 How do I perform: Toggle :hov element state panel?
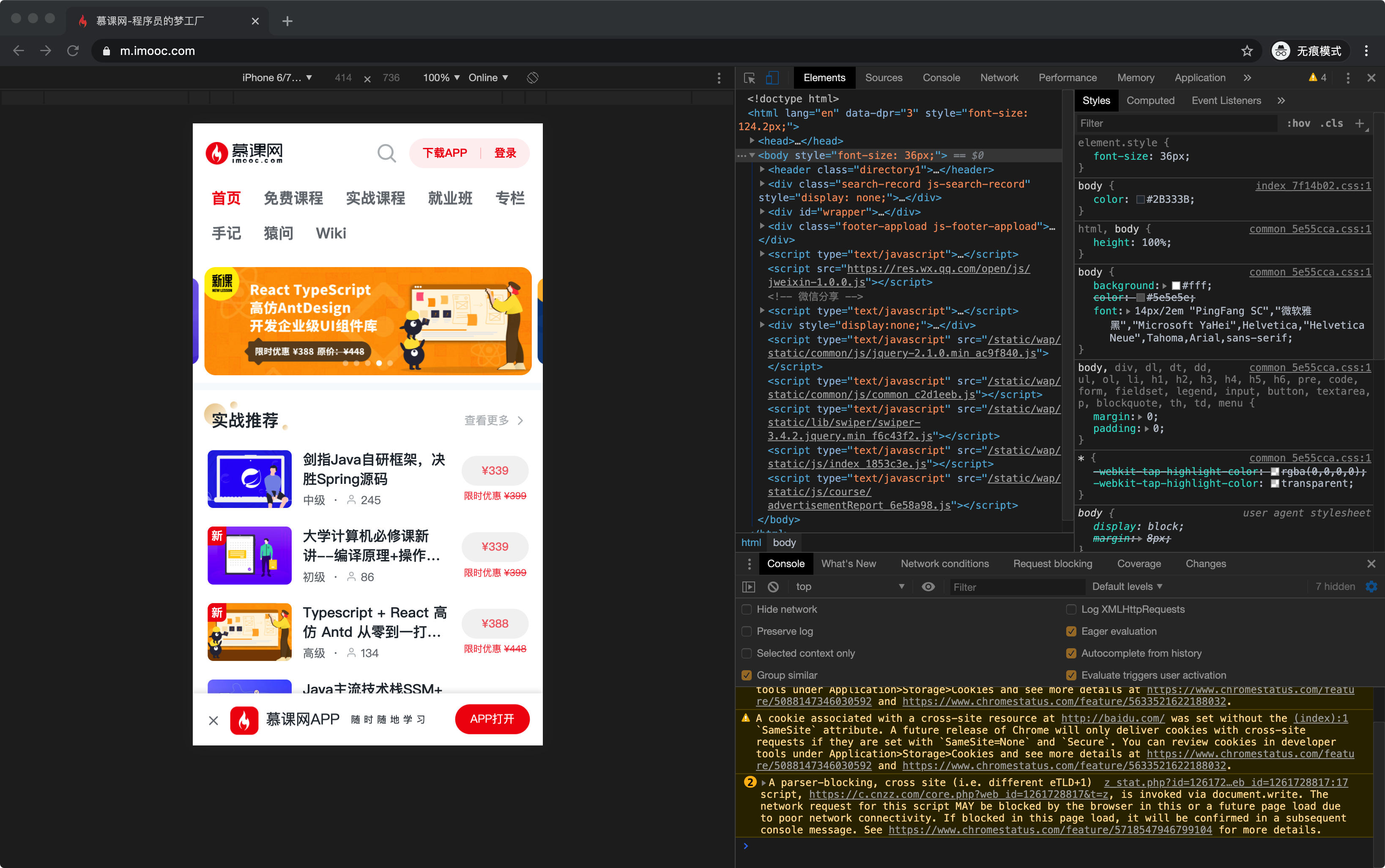click(1298, 123)
